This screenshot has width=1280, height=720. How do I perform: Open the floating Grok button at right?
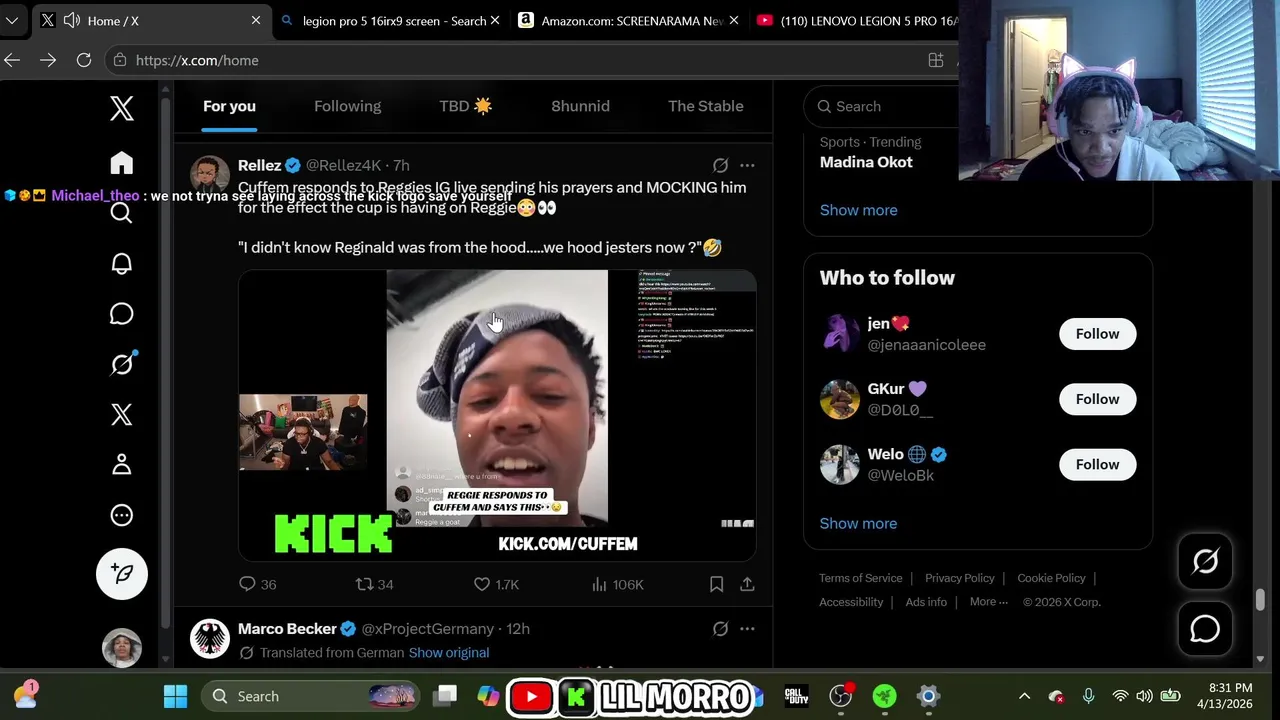pos(1205,562)
